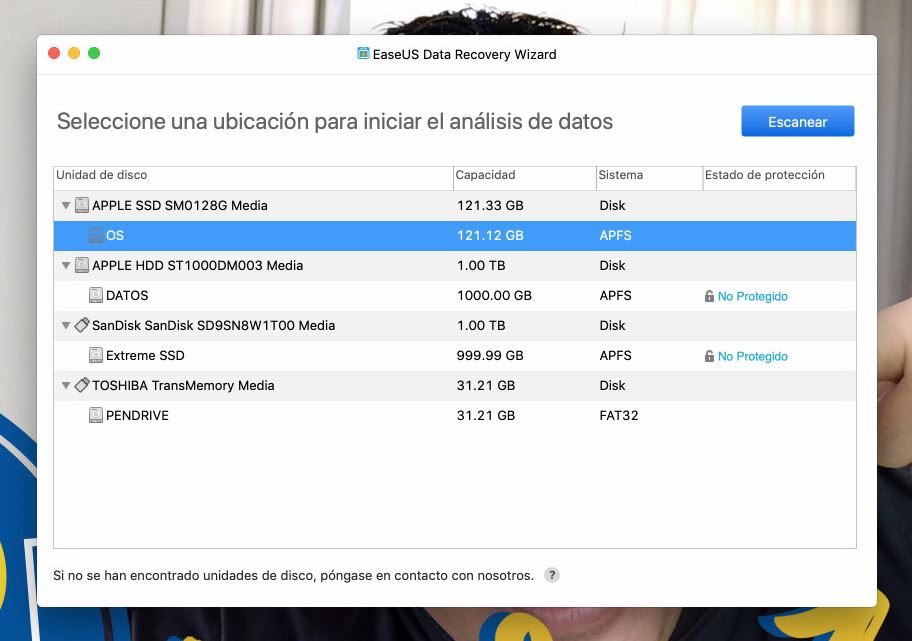Viewport: 912px width, 641px height.
Task: Select APPLE SSD SM0128G Media name
Action: [x=180, y=205]
